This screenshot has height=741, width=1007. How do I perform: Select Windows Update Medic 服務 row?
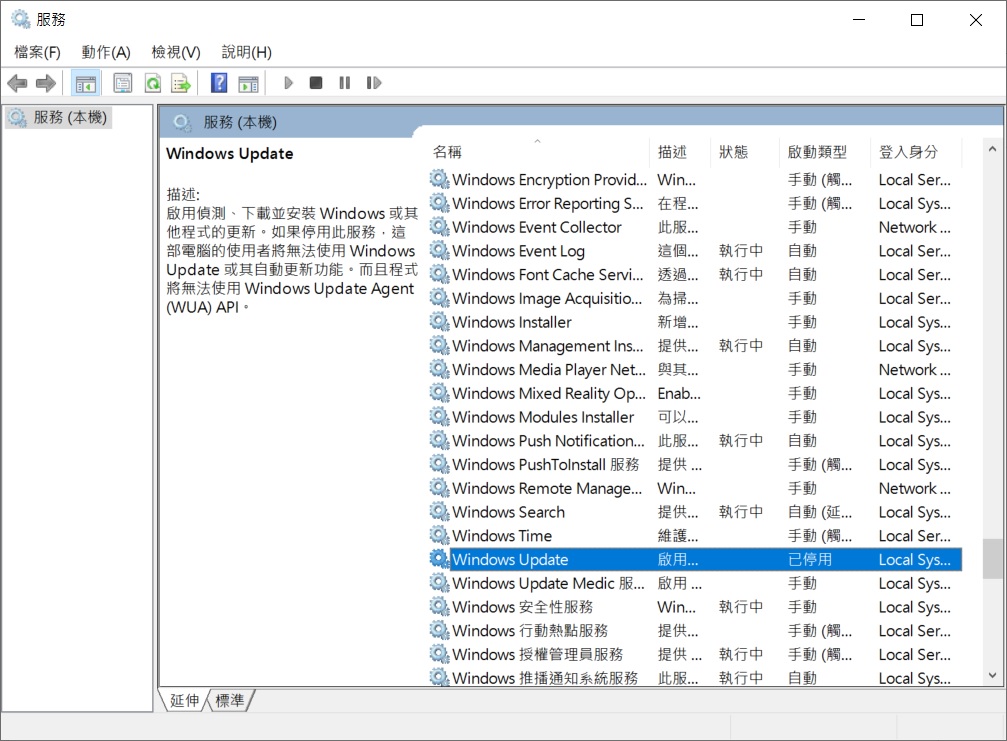[x=696, y=583]
